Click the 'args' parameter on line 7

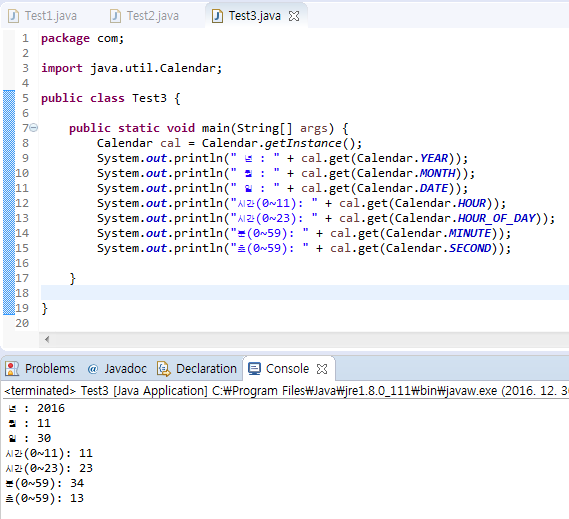313,128
